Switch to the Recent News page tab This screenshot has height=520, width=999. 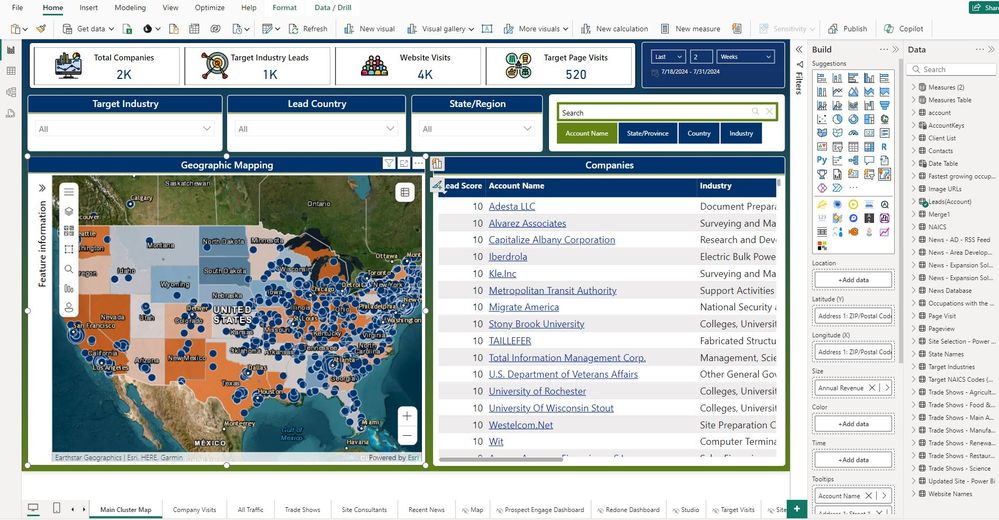point(426,510)
